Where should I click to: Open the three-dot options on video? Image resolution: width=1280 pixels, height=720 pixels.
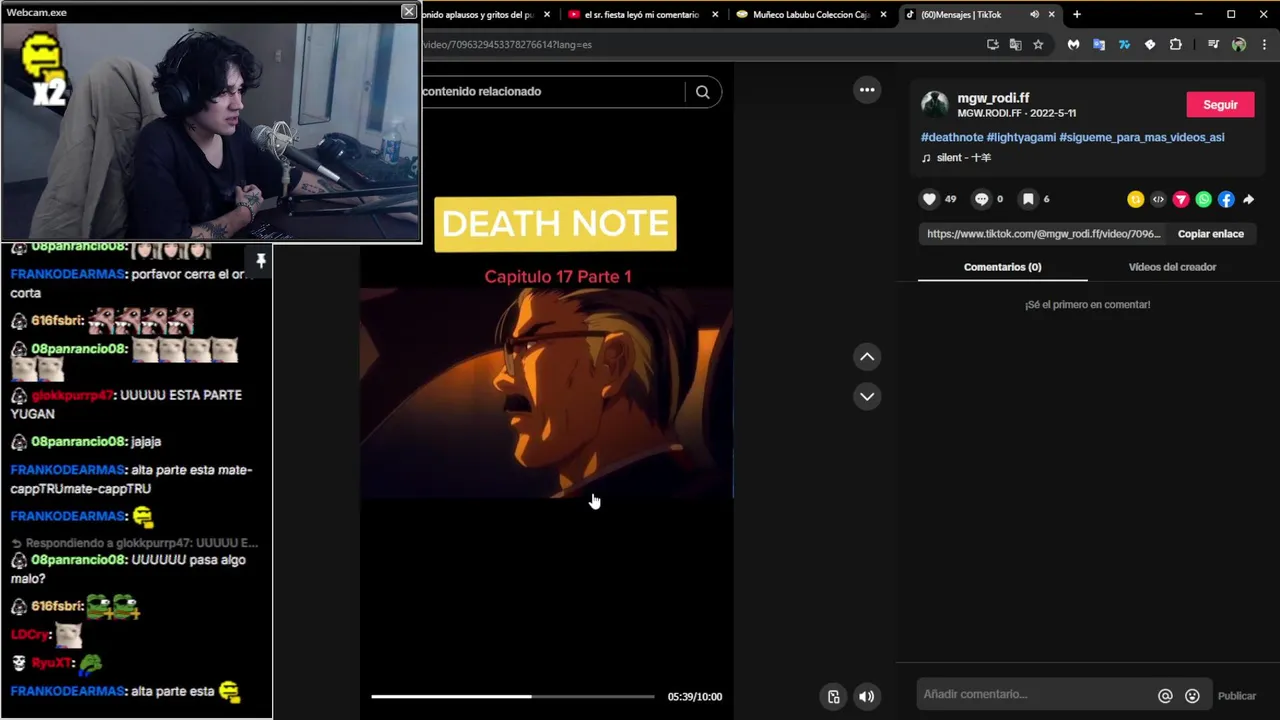(x=867, y=90)
